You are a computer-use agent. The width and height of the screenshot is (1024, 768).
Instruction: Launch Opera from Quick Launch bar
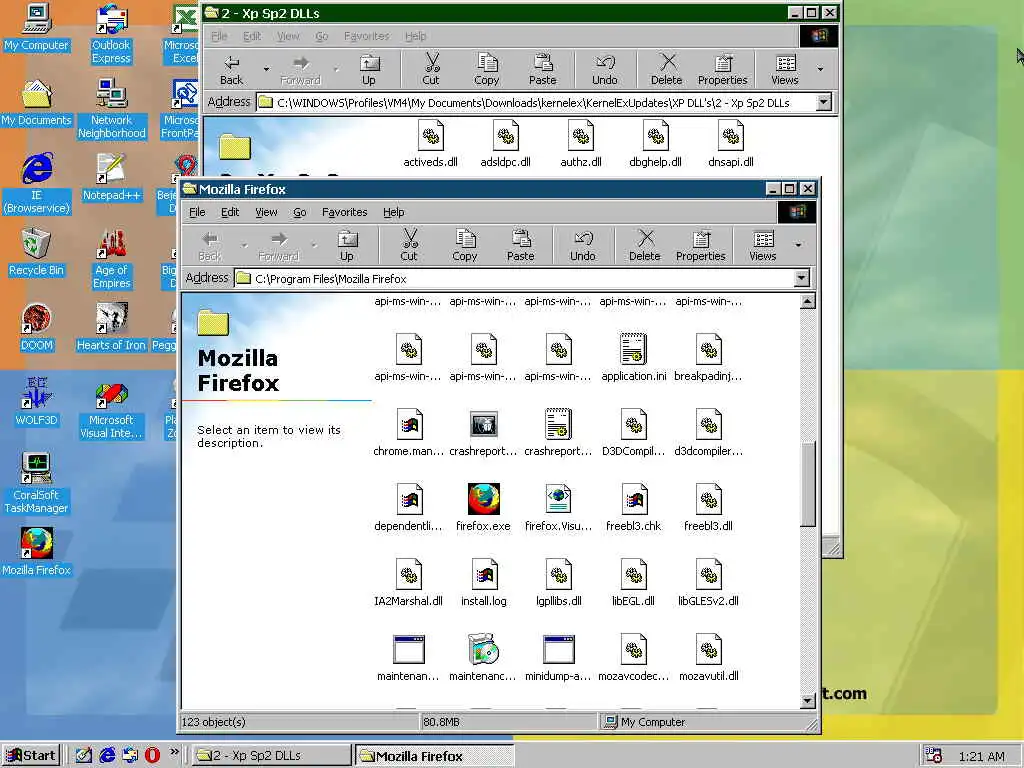click(x=152, y=756)
